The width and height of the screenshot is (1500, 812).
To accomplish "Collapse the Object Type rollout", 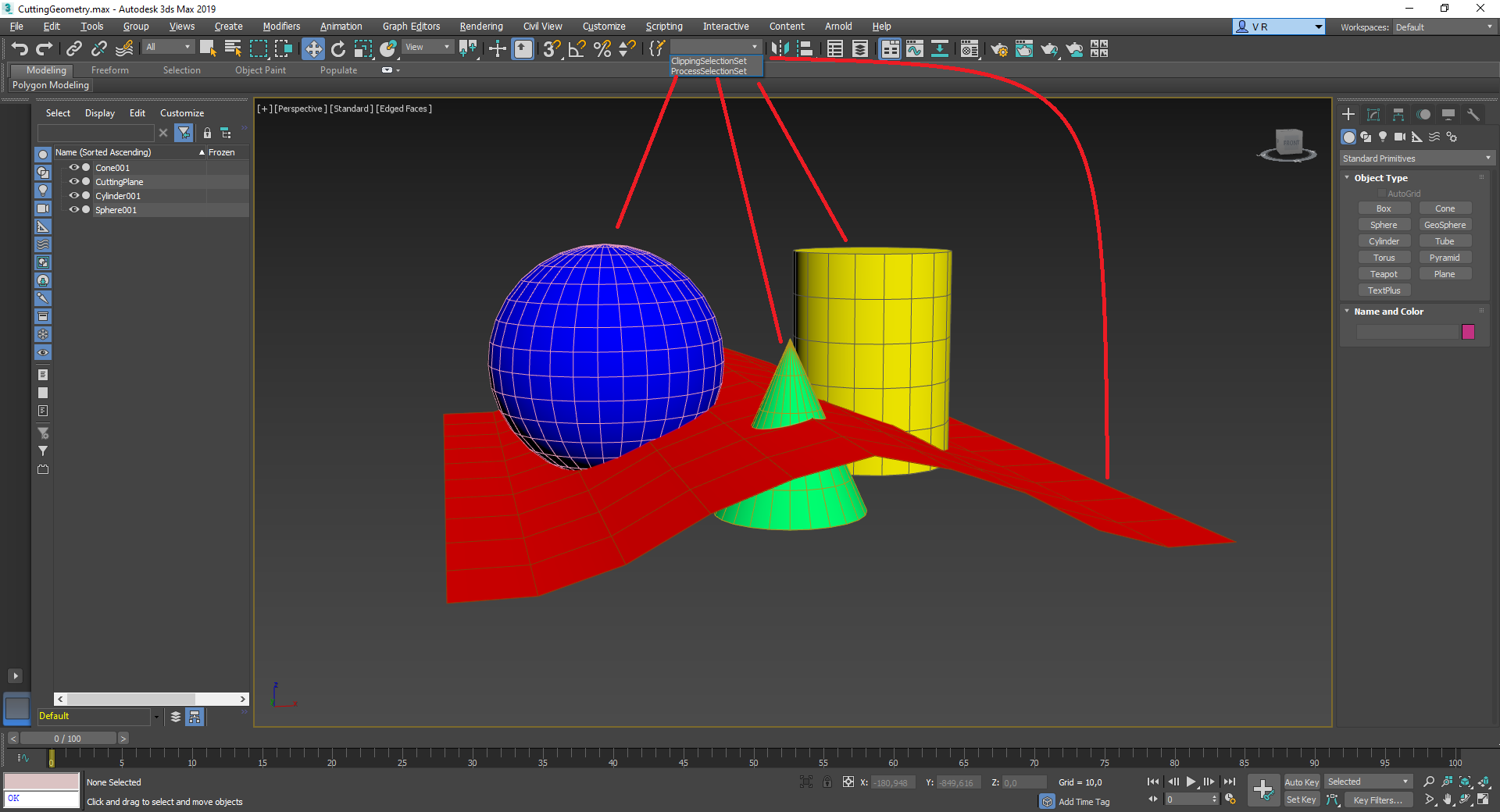I will tap(1380, 178).
